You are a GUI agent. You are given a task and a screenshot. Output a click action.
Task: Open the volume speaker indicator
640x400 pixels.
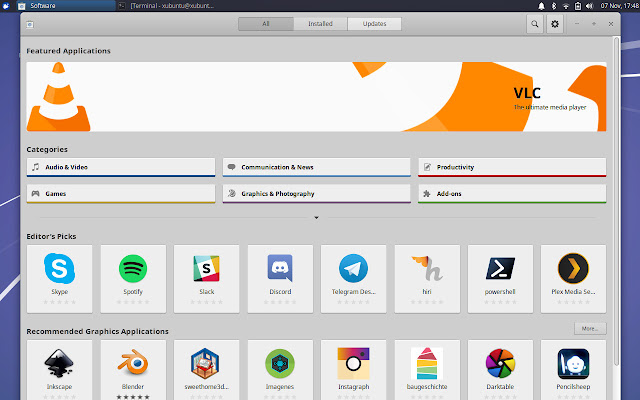point(589,6)
